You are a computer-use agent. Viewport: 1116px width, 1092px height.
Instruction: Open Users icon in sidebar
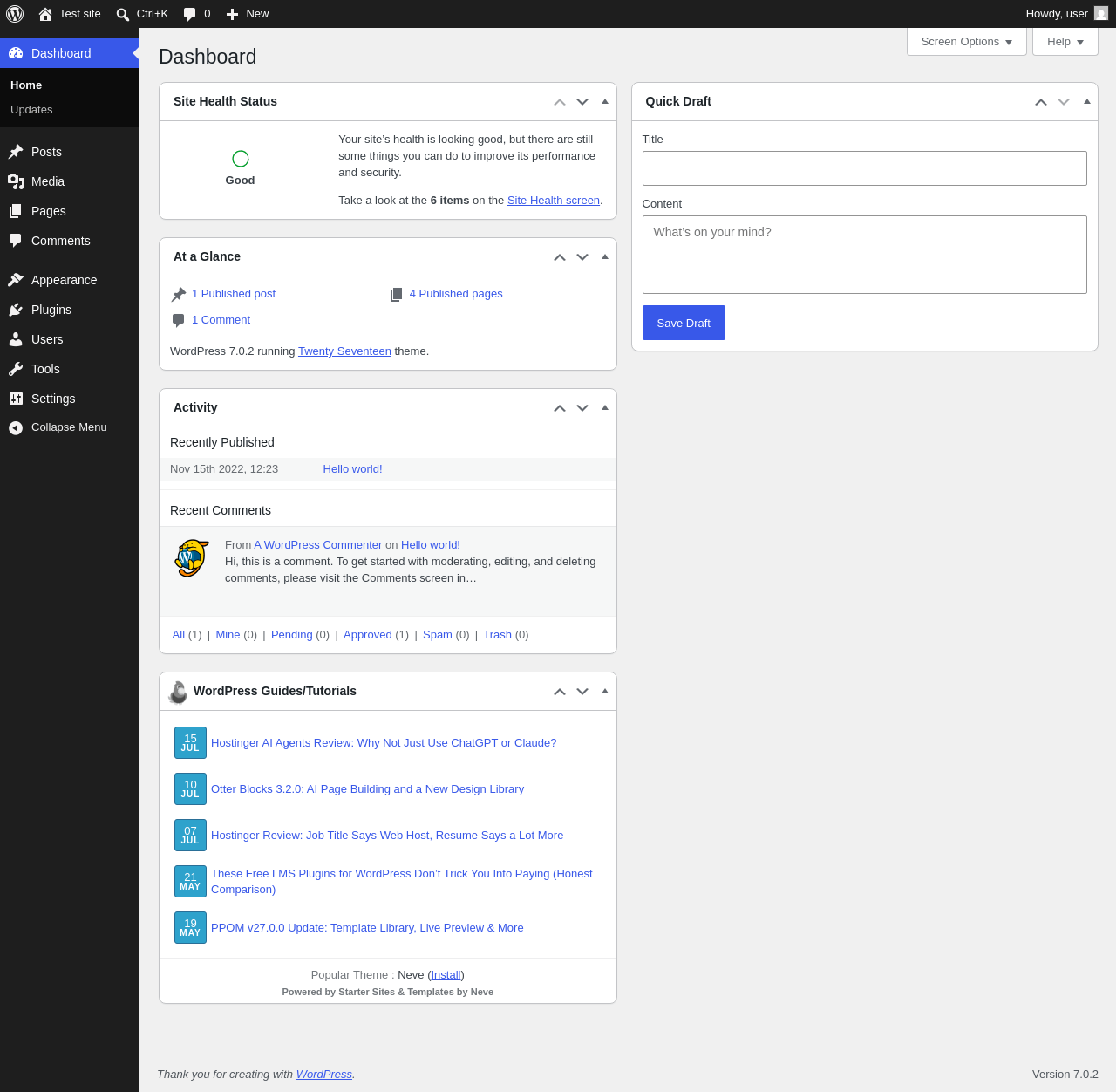click(16, 339)
